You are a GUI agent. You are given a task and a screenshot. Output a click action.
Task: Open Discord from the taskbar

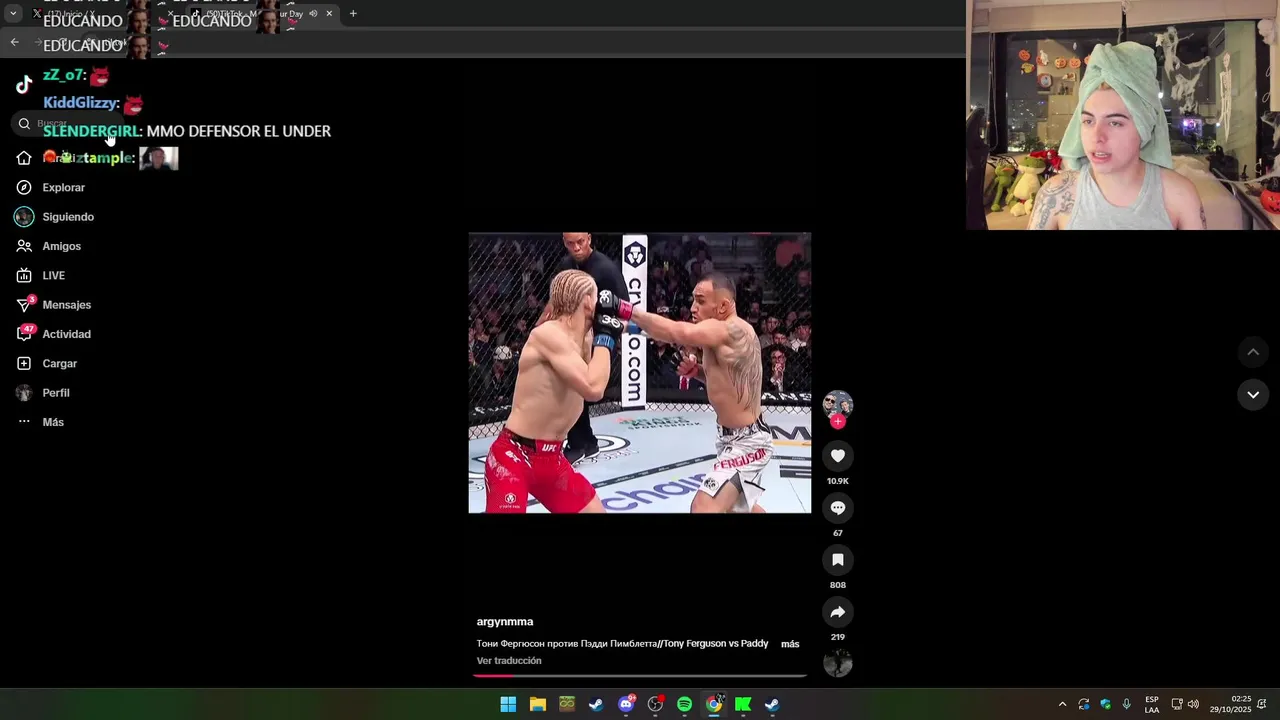626,704
